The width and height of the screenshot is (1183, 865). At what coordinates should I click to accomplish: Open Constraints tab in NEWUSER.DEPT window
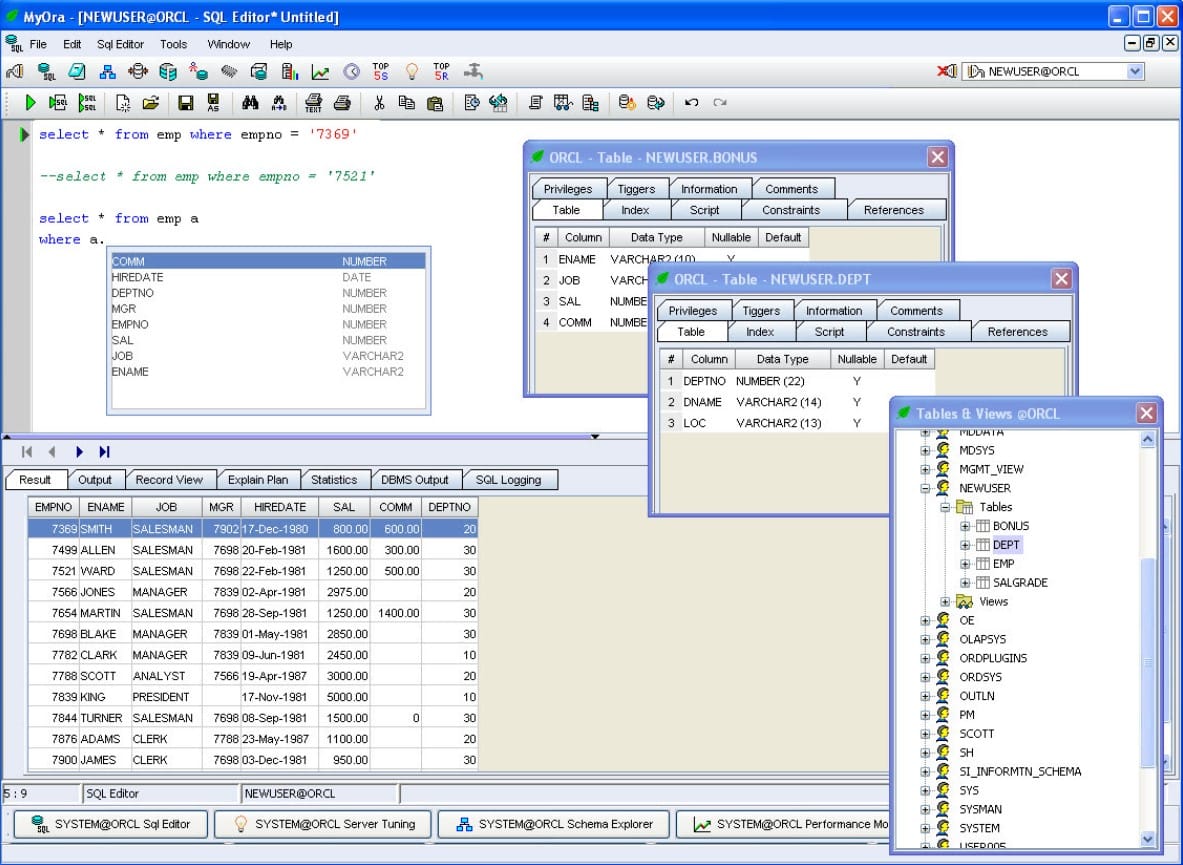pos(915,332)
